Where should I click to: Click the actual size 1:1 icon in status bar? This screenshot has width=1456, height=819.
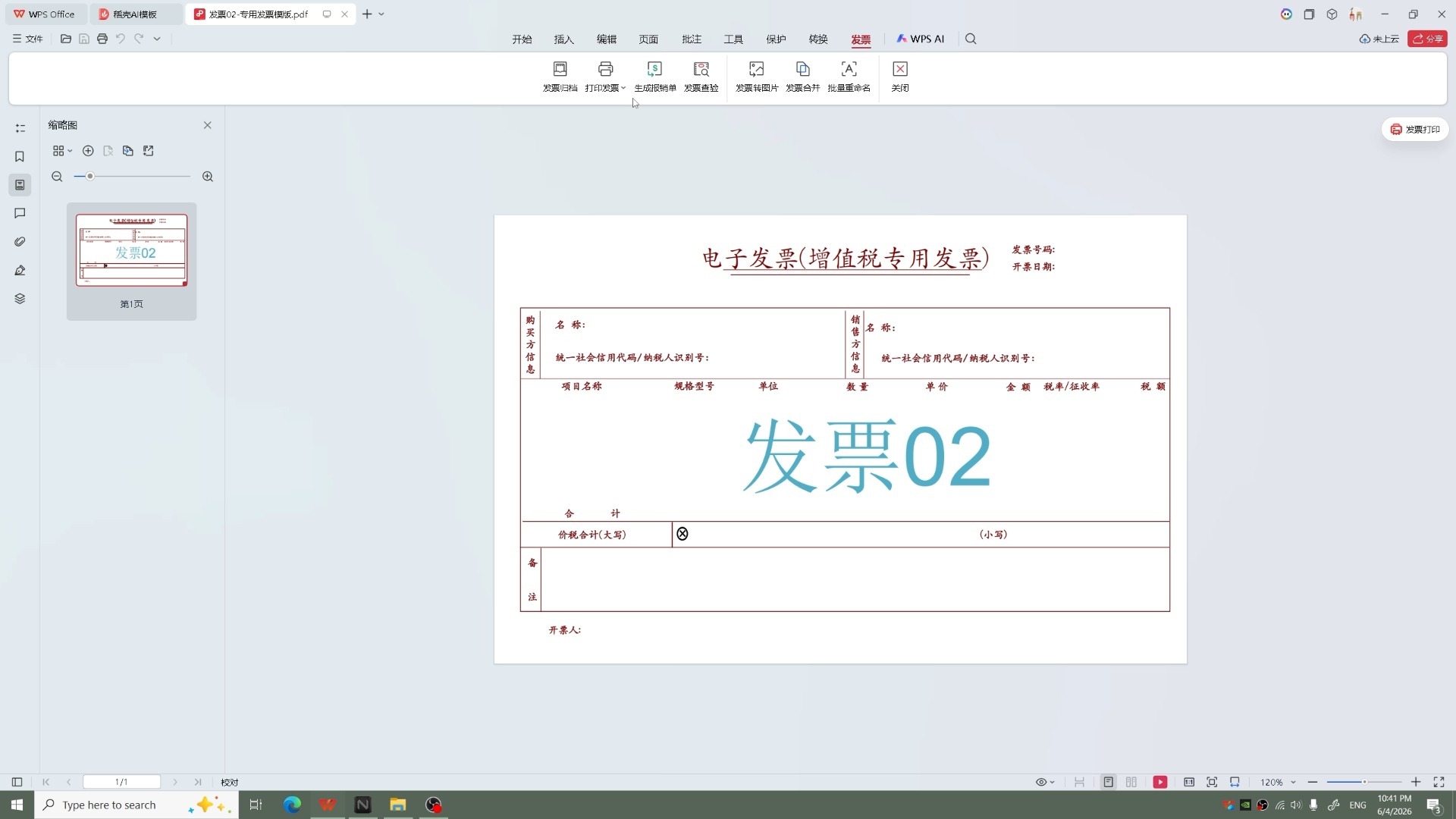[1189, 782]
